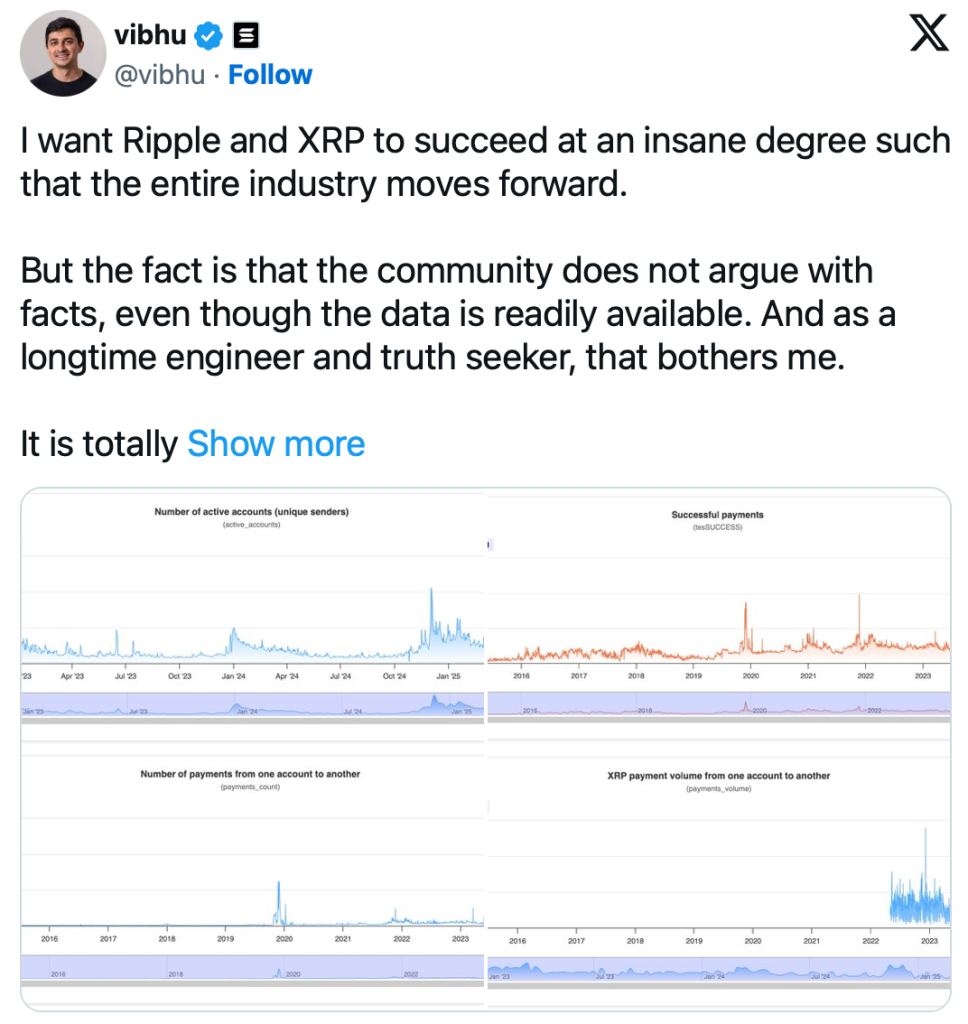The height and width of the screenshot is (1024, 968).
Task: Click the black square affiliate badge
Action: [246, 37]
